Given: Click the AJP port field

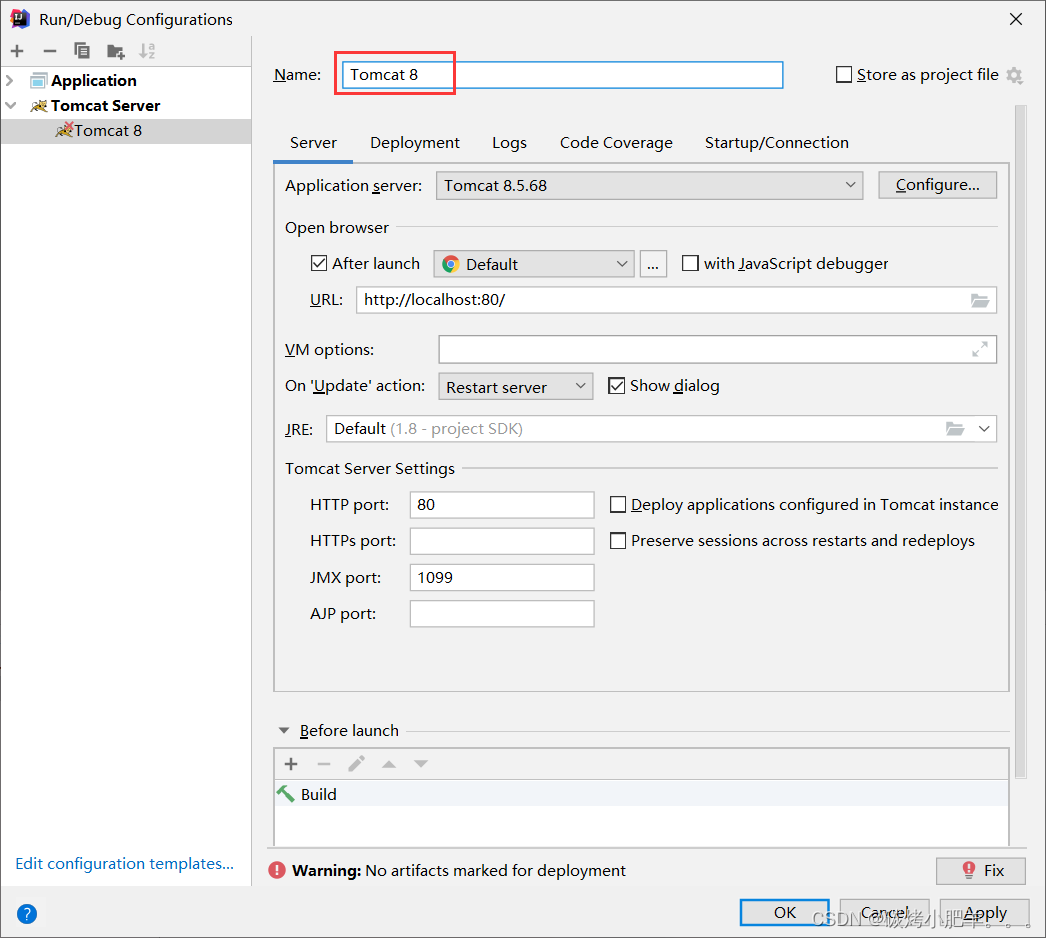Looking at the screenshot, I should [502, 614].
